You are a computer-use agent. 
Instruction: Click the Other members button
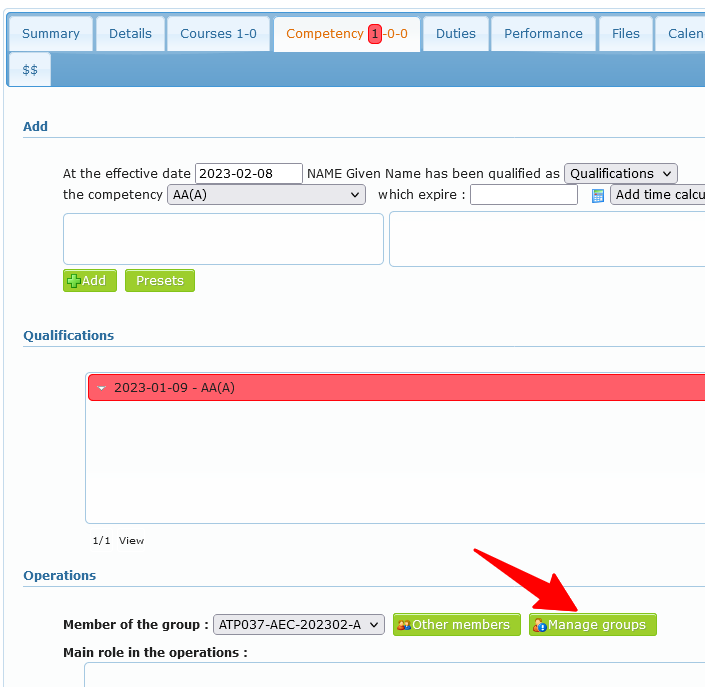[x=457, y=625]
